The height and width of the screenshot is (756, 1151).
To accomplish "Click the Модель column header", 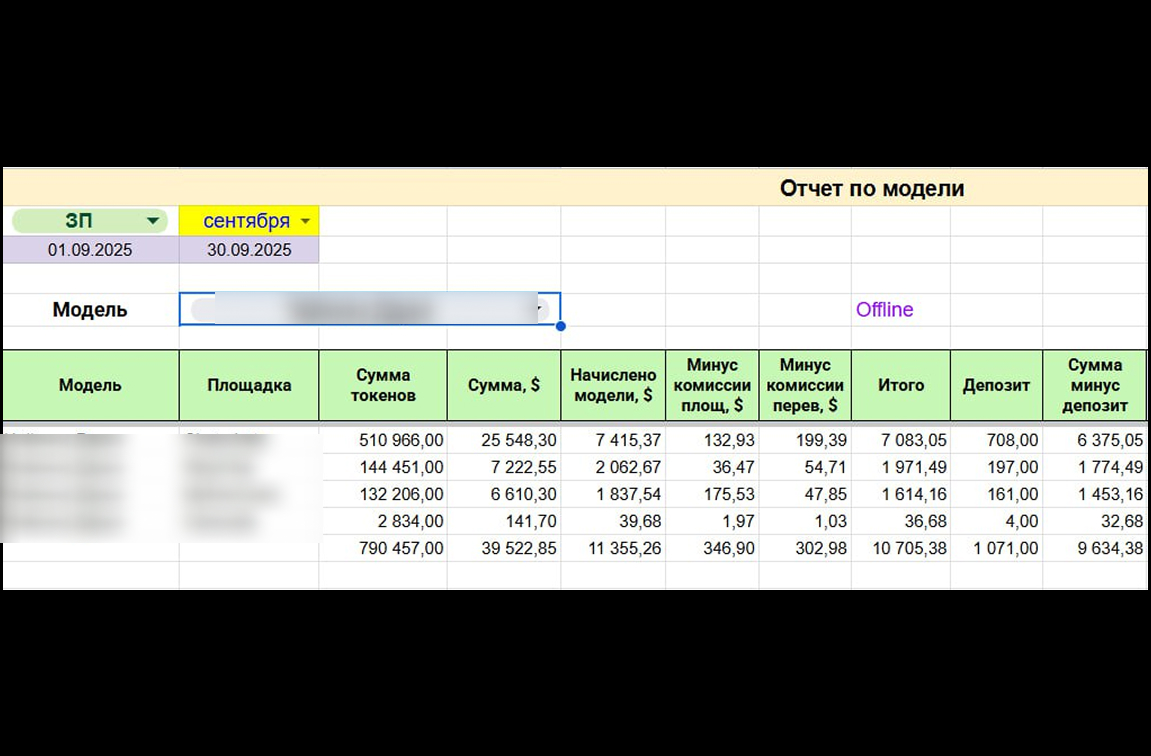I will [x=90, y=385].
